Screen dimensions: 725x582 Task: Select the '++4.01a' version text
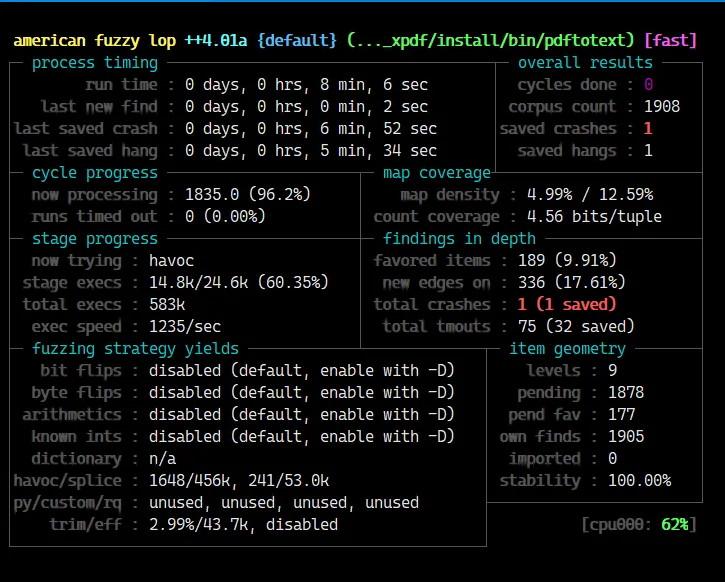[216, 41]
